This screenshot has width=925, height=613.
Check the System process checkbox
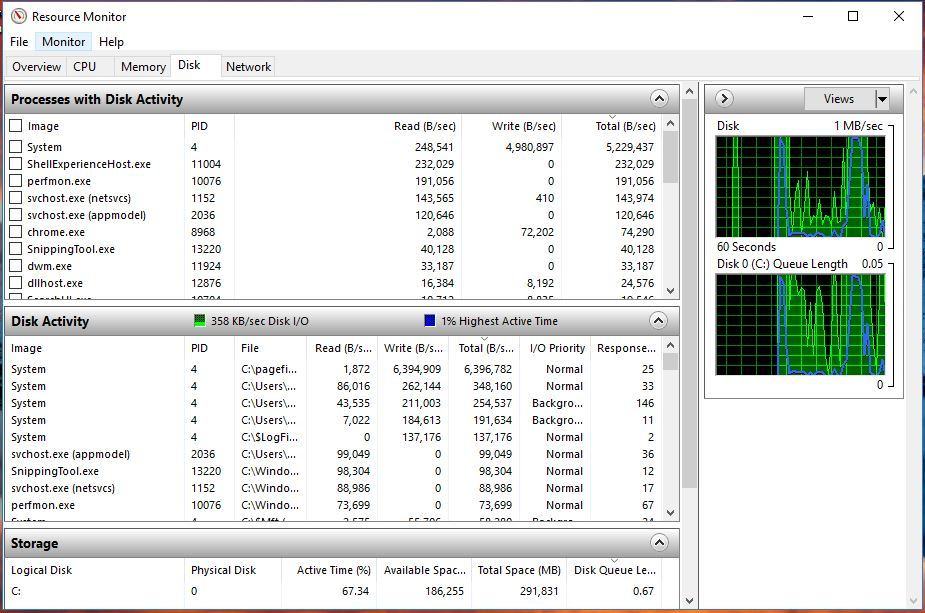click(16, 146)
